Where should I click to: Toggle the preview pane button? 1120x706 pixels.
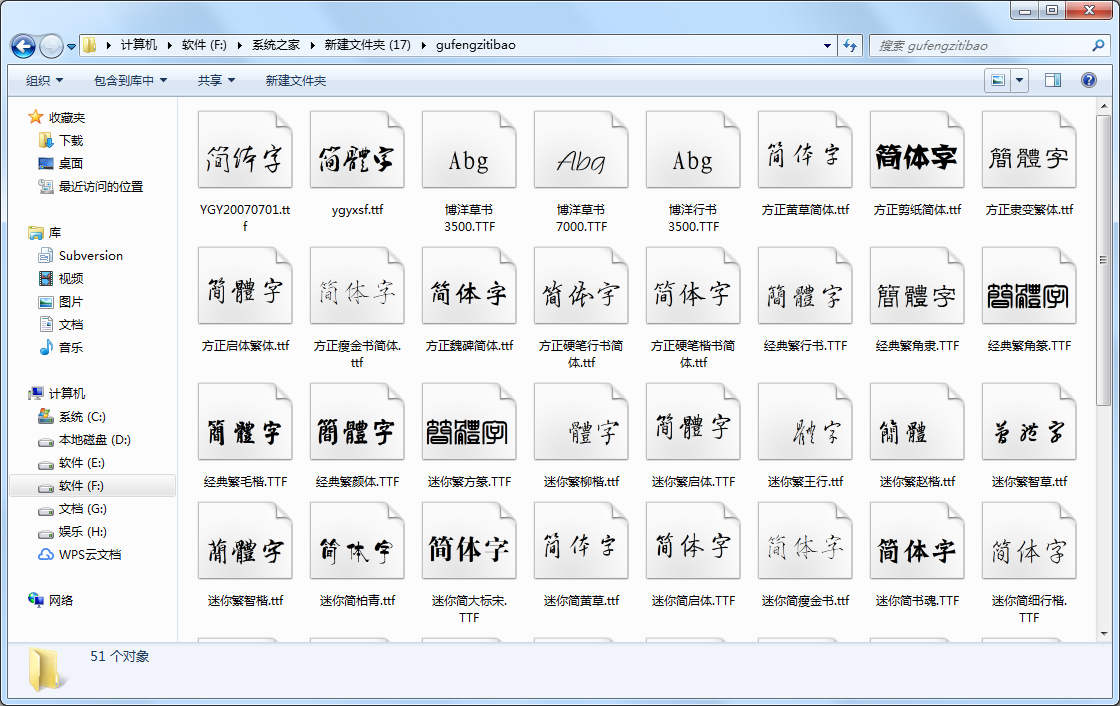tap(1053, 80)
